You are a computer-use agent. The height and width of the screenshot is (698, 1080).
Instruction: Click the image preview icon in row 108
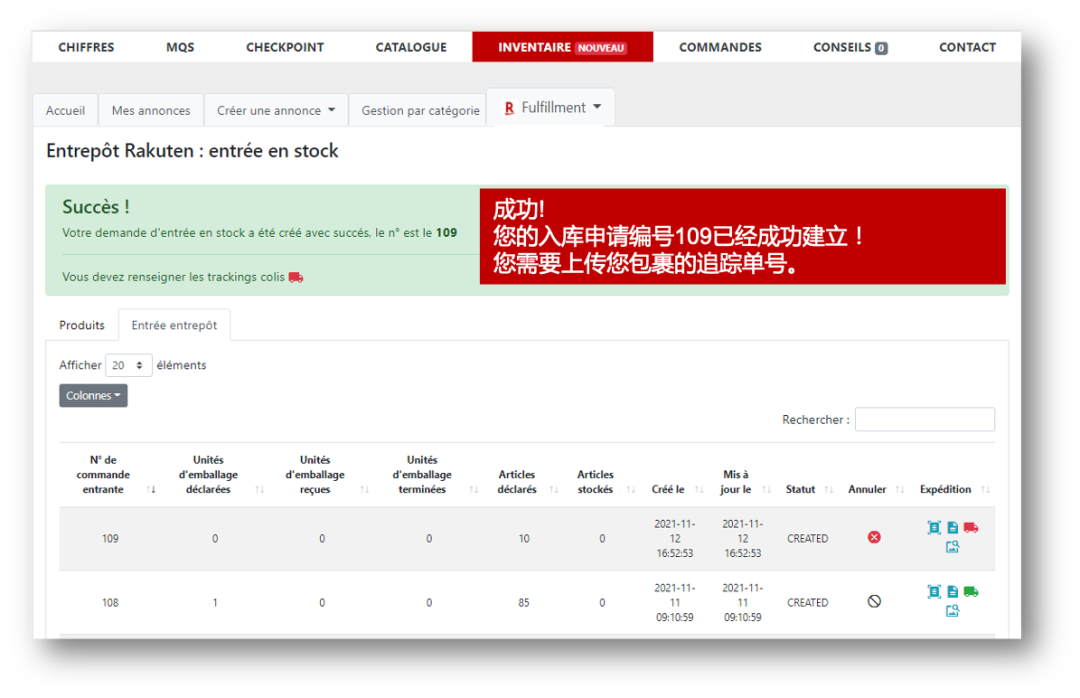(953, 611)
